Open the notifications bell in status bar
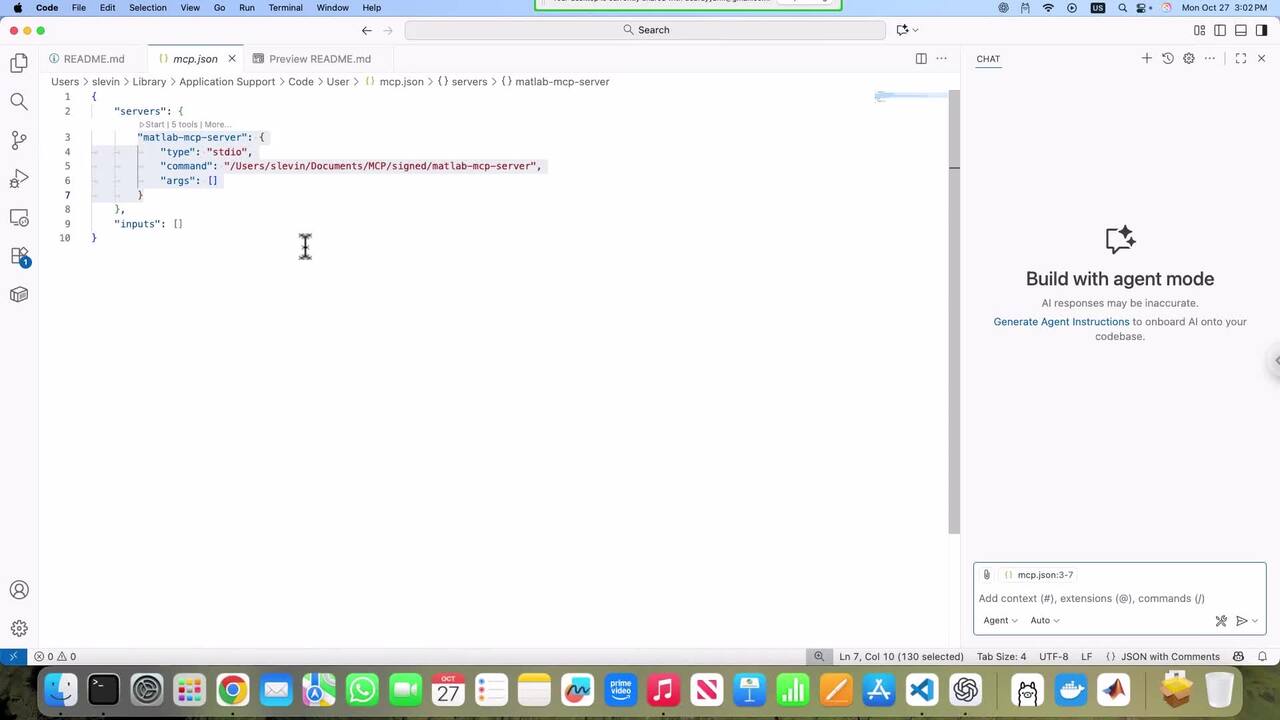This screenshot has height=720, width=1280. (1262, 657)
